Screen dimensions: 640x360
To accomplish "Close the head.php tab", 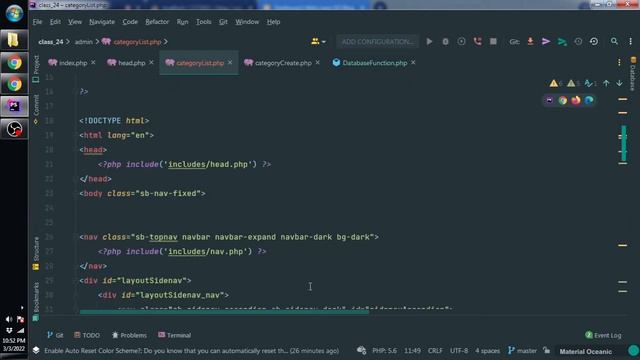I will click(x=151, y=62).
